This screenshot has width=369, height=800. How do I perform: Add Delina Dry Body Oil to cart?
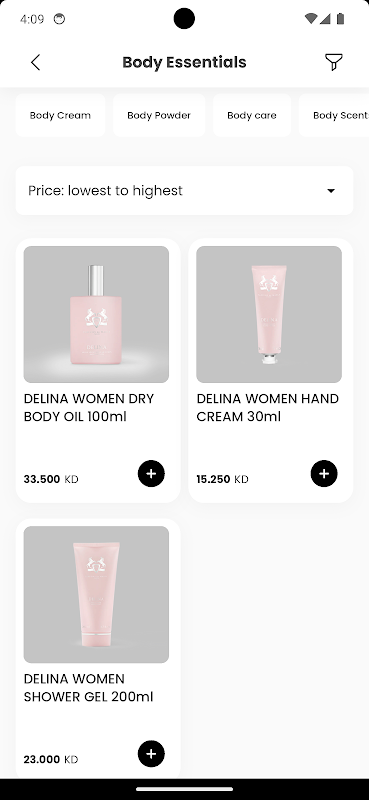[x=151, y=473]
